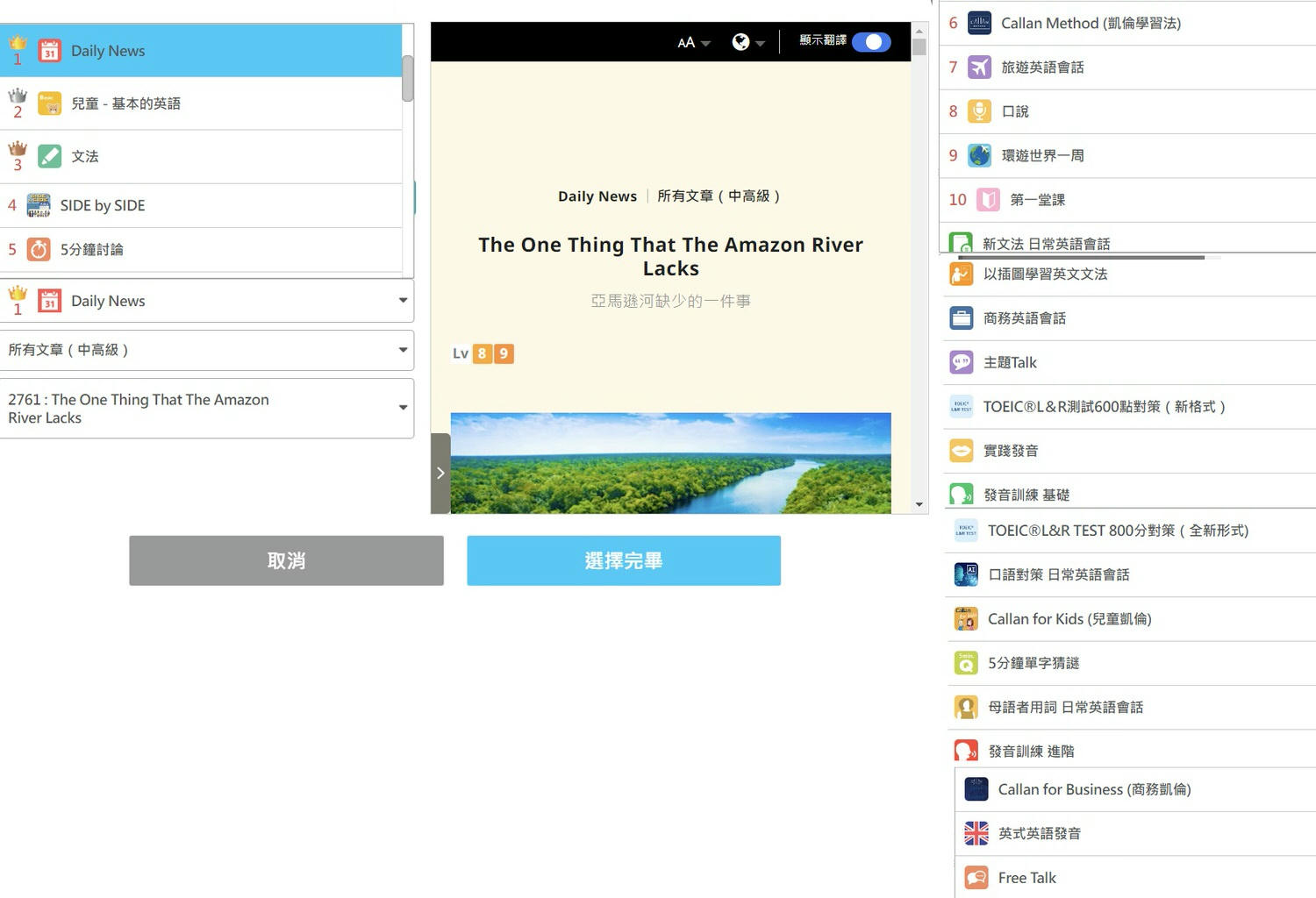
Task: Click the stopwatch icon for 5分鐘討論
Action: (x=39, y=249)
